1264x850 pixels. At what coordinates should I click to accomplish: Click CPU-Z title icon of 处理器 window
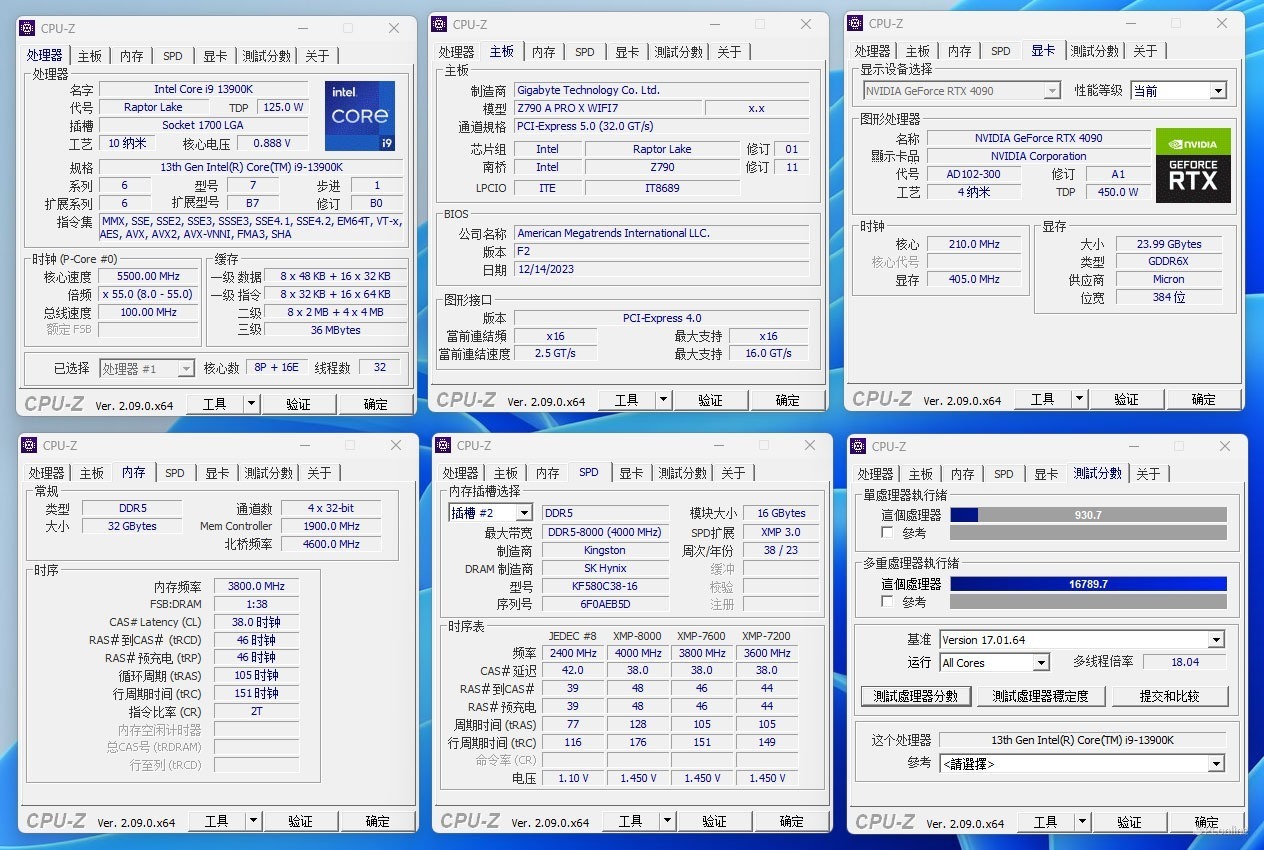coord(28,28)
